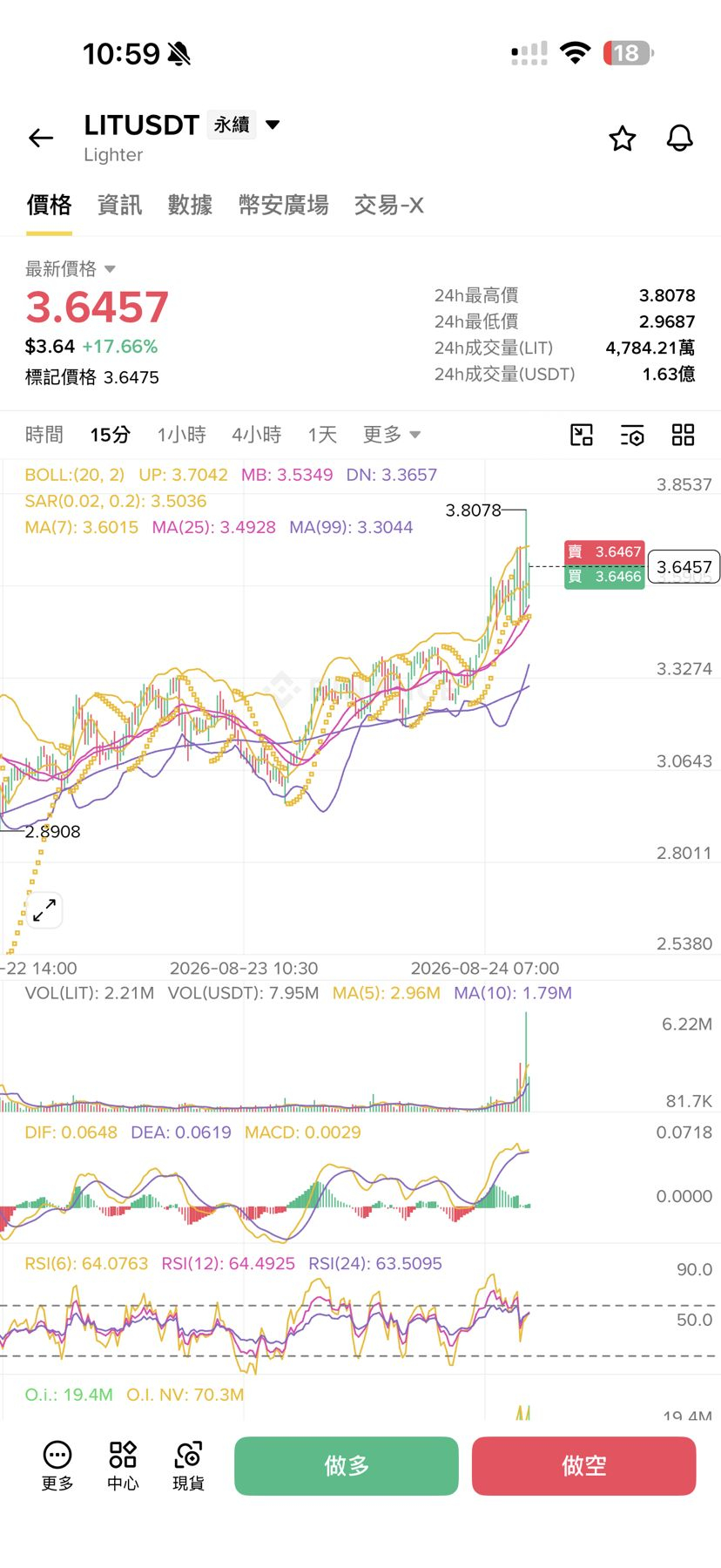Viewport: 721px width, 1568px height.
Task: Add LITUSDT to favorites with star icon
Action: (622, 138)
